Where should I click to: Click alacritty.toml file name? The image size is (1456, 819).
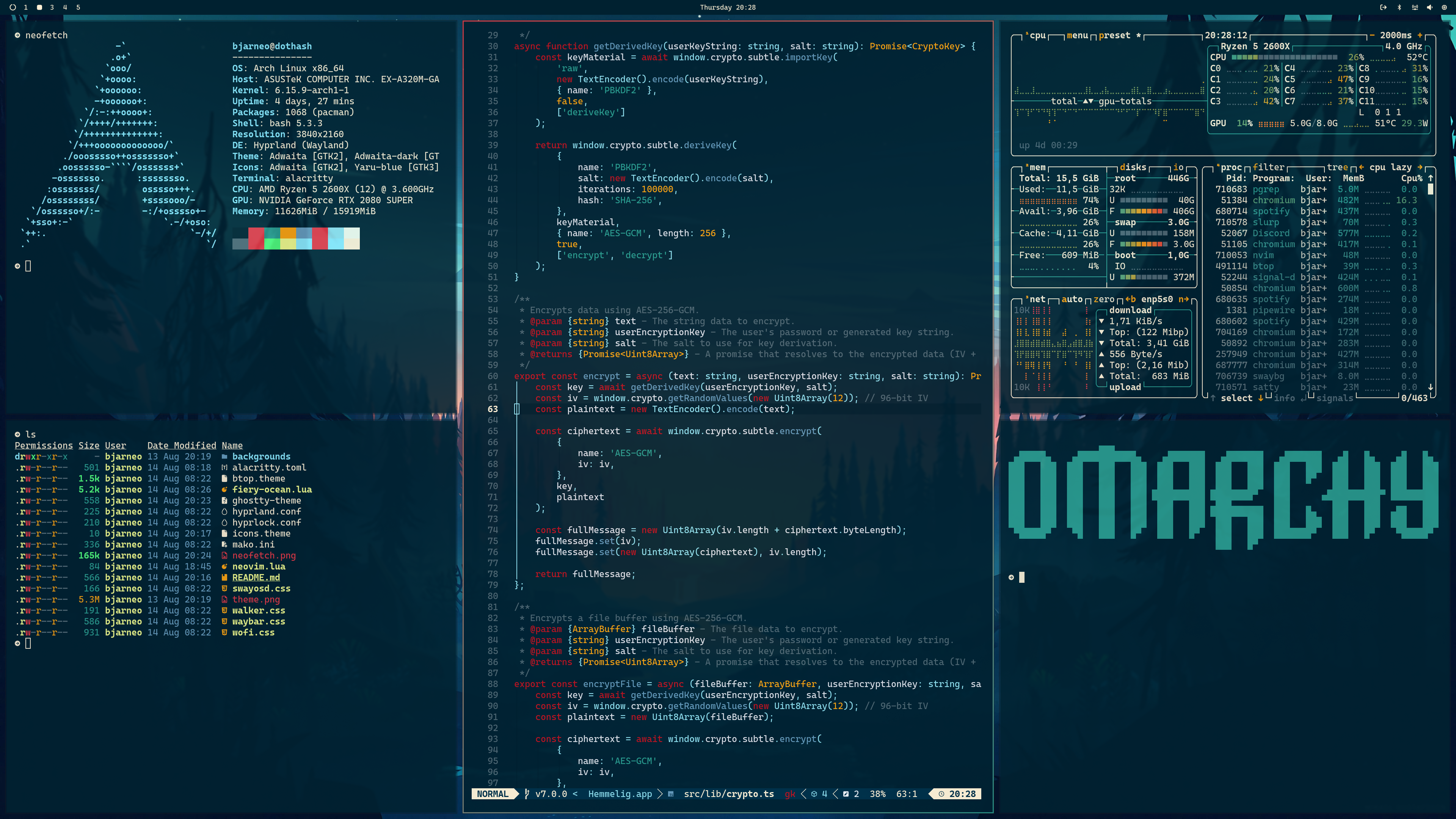point(269,468)
